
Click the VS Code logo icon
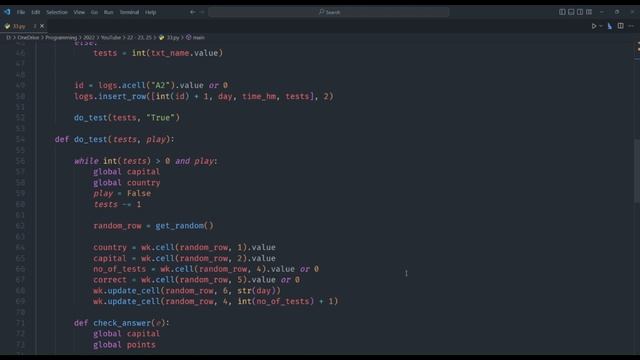point(7,12)
